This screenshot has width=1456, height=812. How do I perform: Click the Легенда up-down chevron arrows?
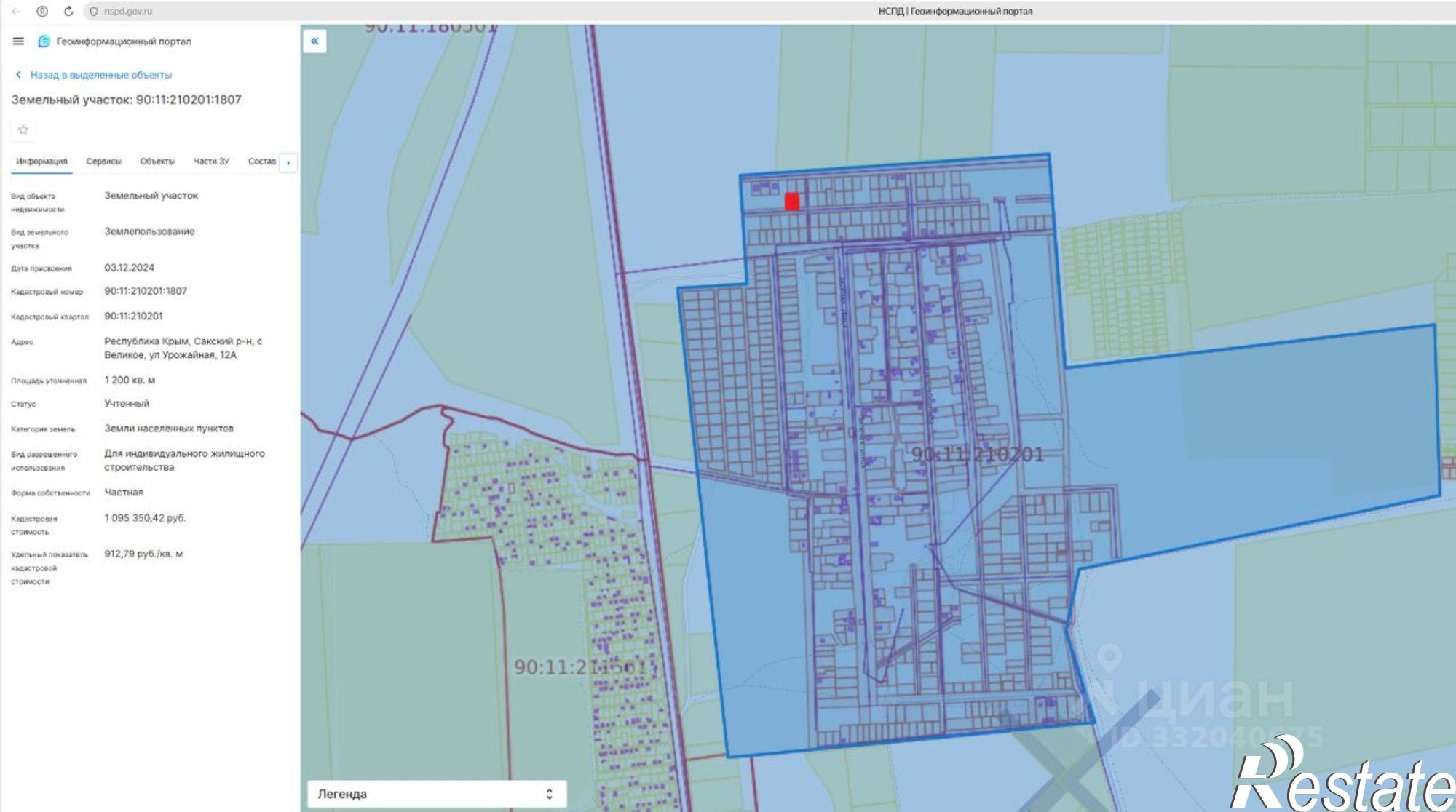[550, 794]
